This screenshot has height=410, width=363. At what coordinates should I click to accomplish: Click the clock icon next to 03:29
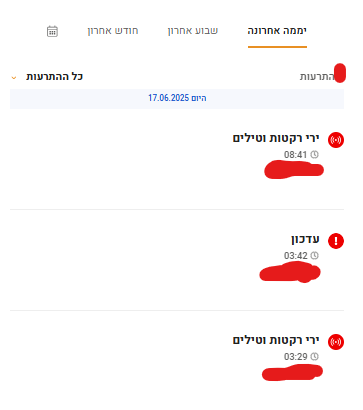pyautogui.click(x=314, y=357)
